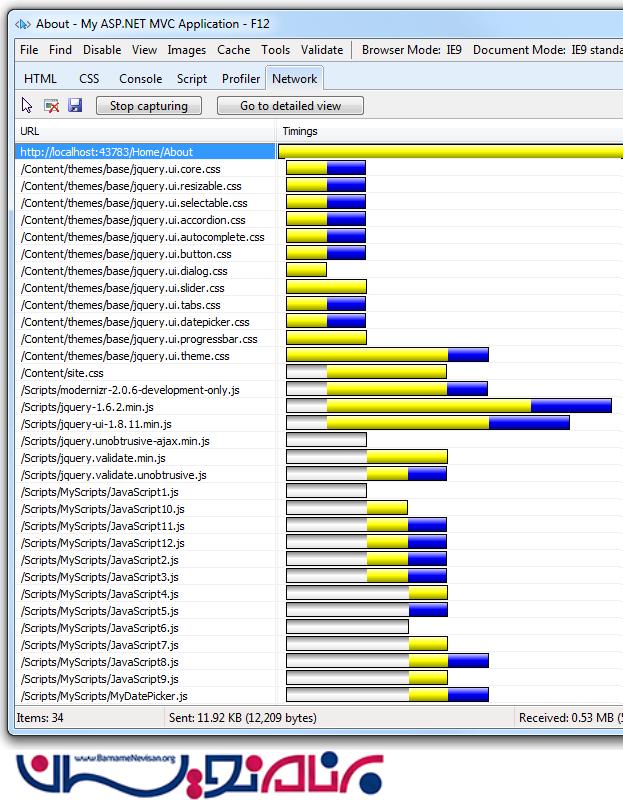
Task: Select the localhost Home/About request row
Action: pos(145,152)
